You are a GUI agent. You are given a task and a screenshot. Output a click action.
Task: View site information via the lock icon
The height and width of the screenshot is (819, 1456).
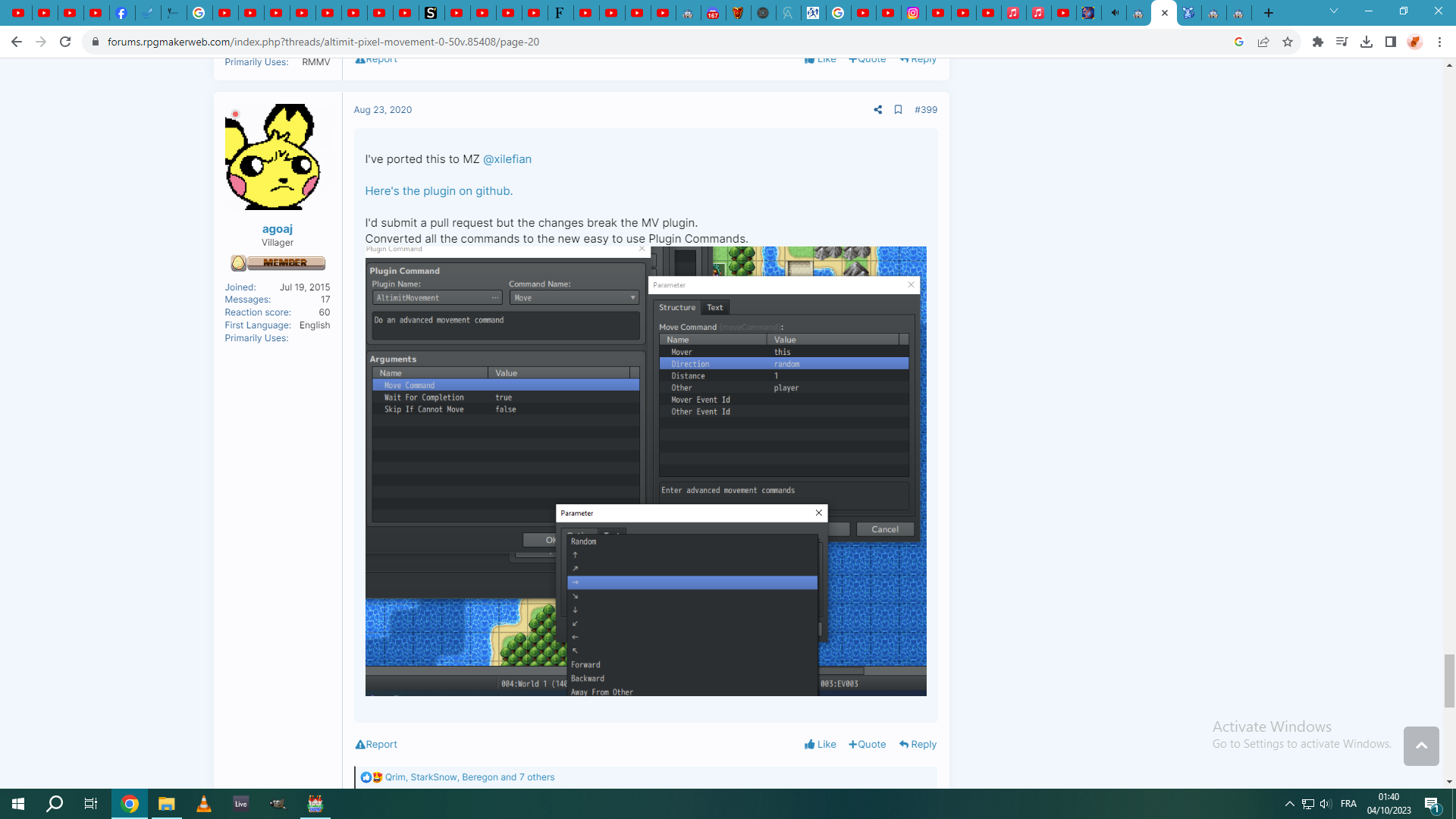[x=95, y=42]
